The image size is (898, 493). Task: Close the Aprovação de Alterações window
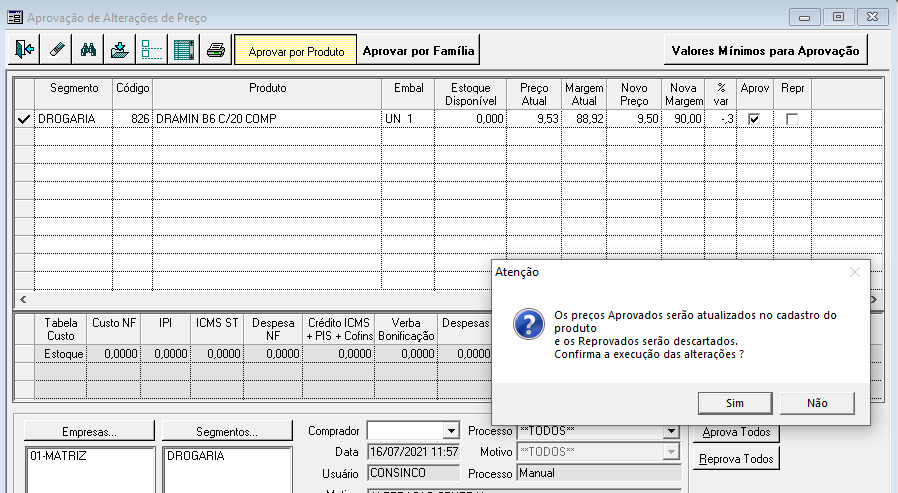[872, 17]
